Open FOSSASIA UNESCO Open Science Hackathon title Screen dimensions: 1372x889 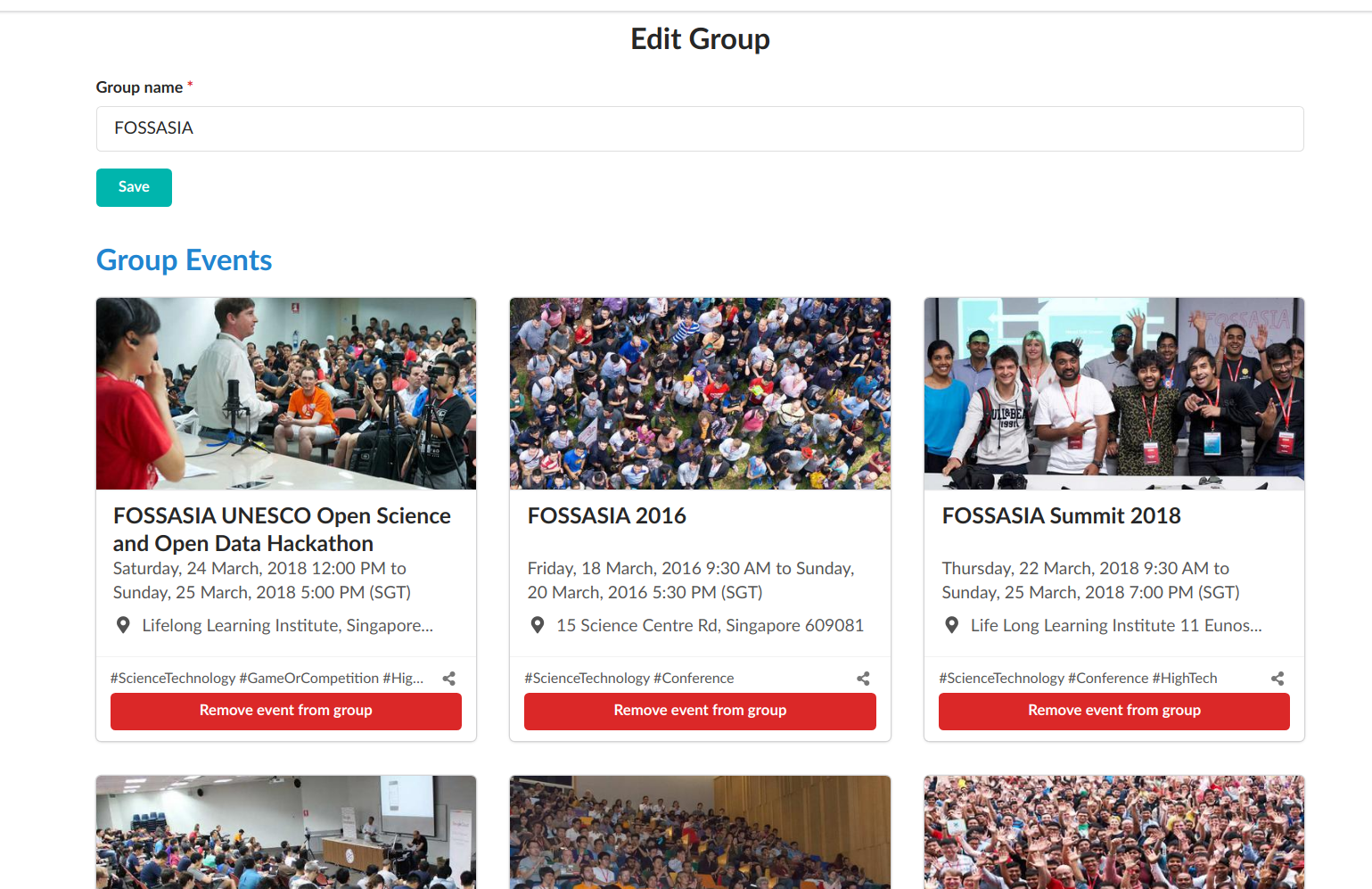click(x=282, y=530)
